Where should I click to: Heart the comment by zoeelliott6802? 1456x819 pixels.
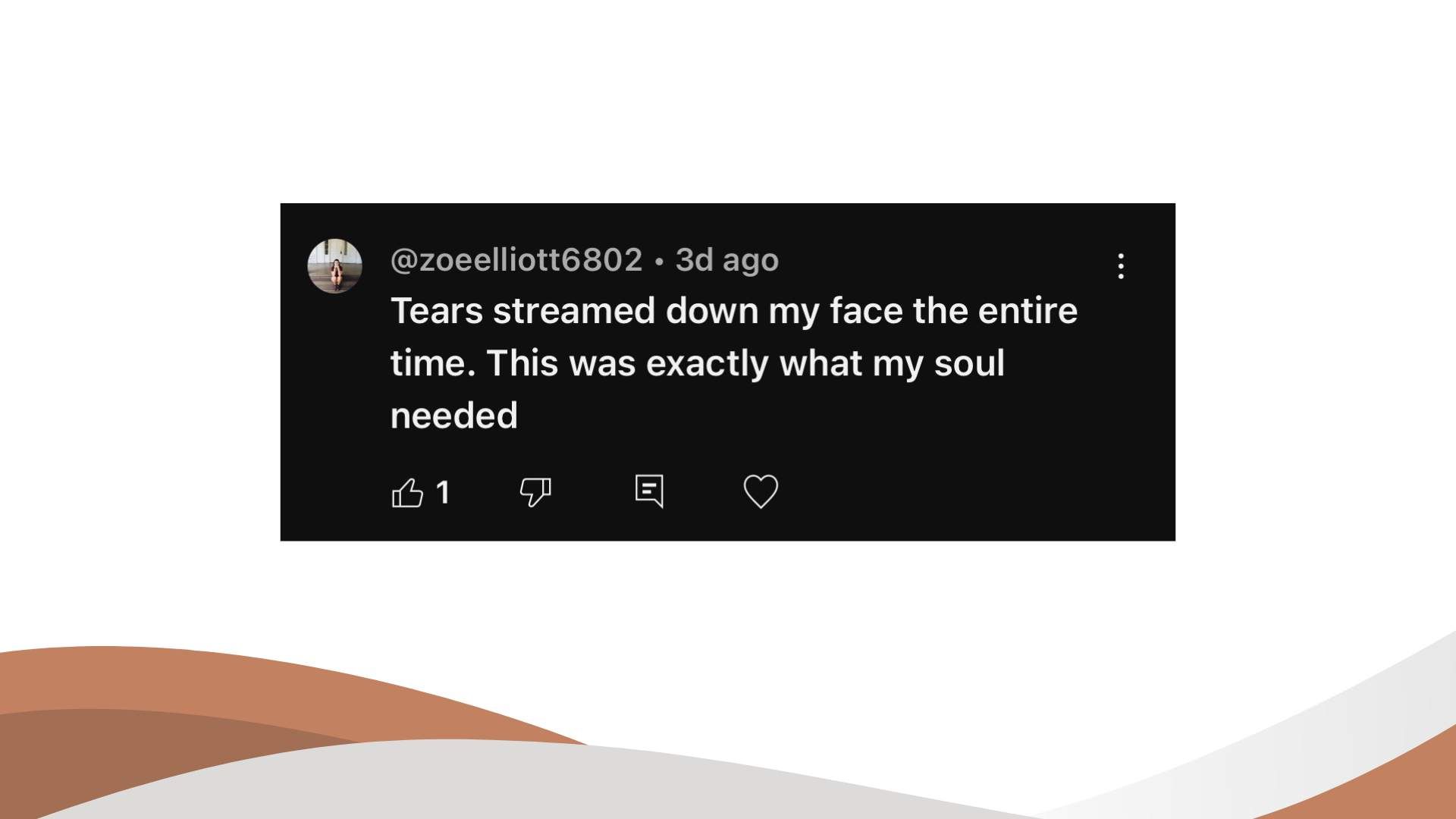(761, 491)
